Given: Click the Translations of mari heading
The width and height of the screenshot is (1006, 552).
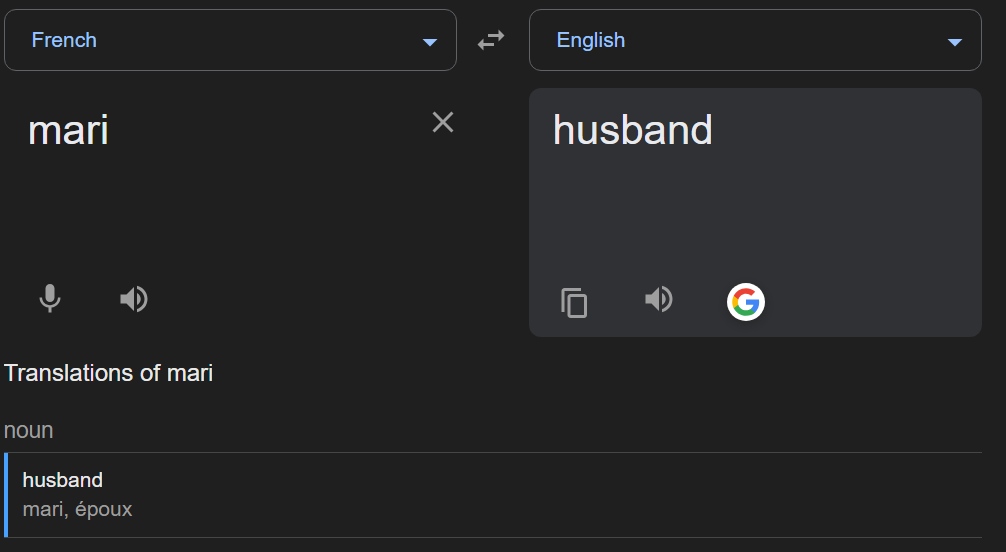Looking at the screenshot, I should pyautogui.click(x=108, y=373).
